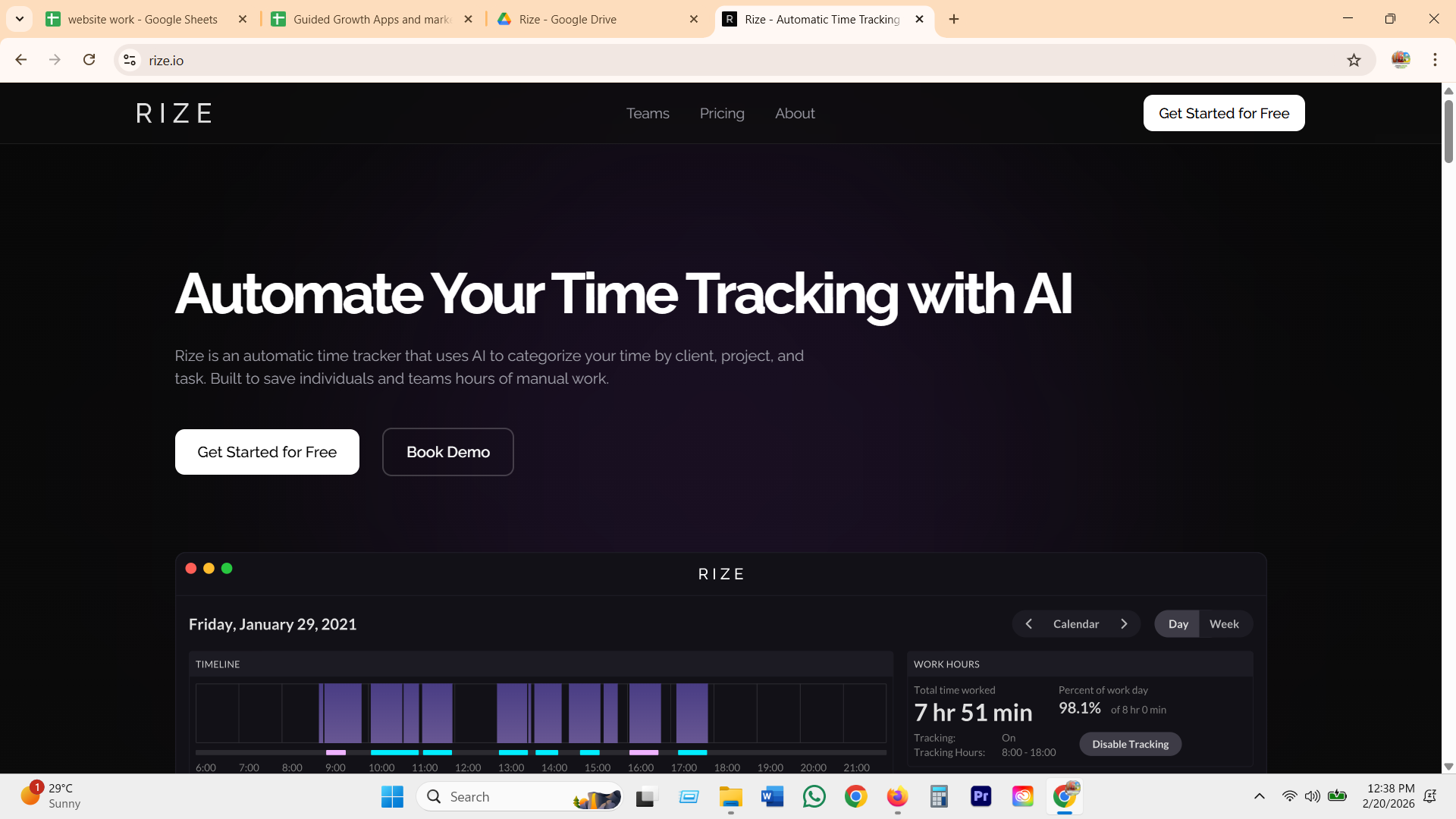Go forward in browser history
1456x819 pixels.
55,60
